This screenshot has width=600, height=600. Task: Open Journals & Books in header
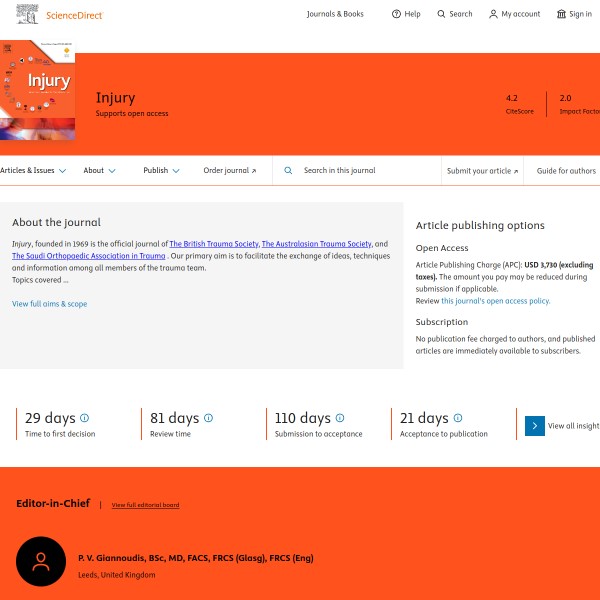pyautogui.click(x=335, y=14)
